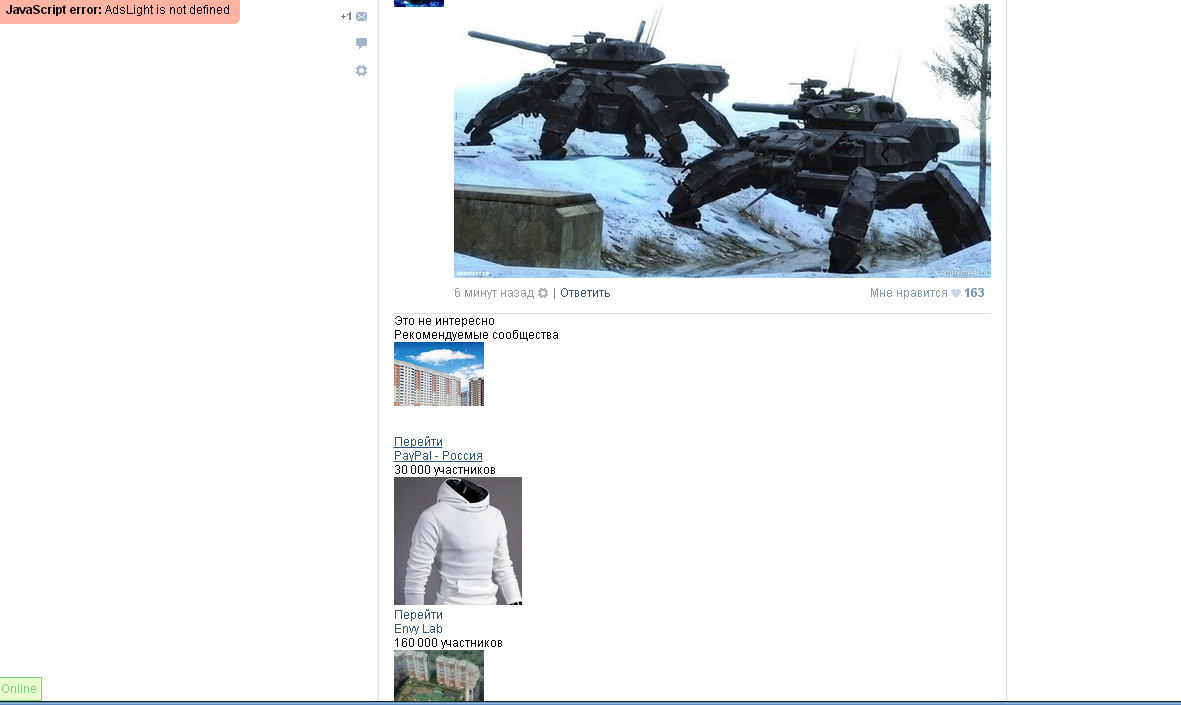Click Перейти link above Envy Lab

coord(418,615)
